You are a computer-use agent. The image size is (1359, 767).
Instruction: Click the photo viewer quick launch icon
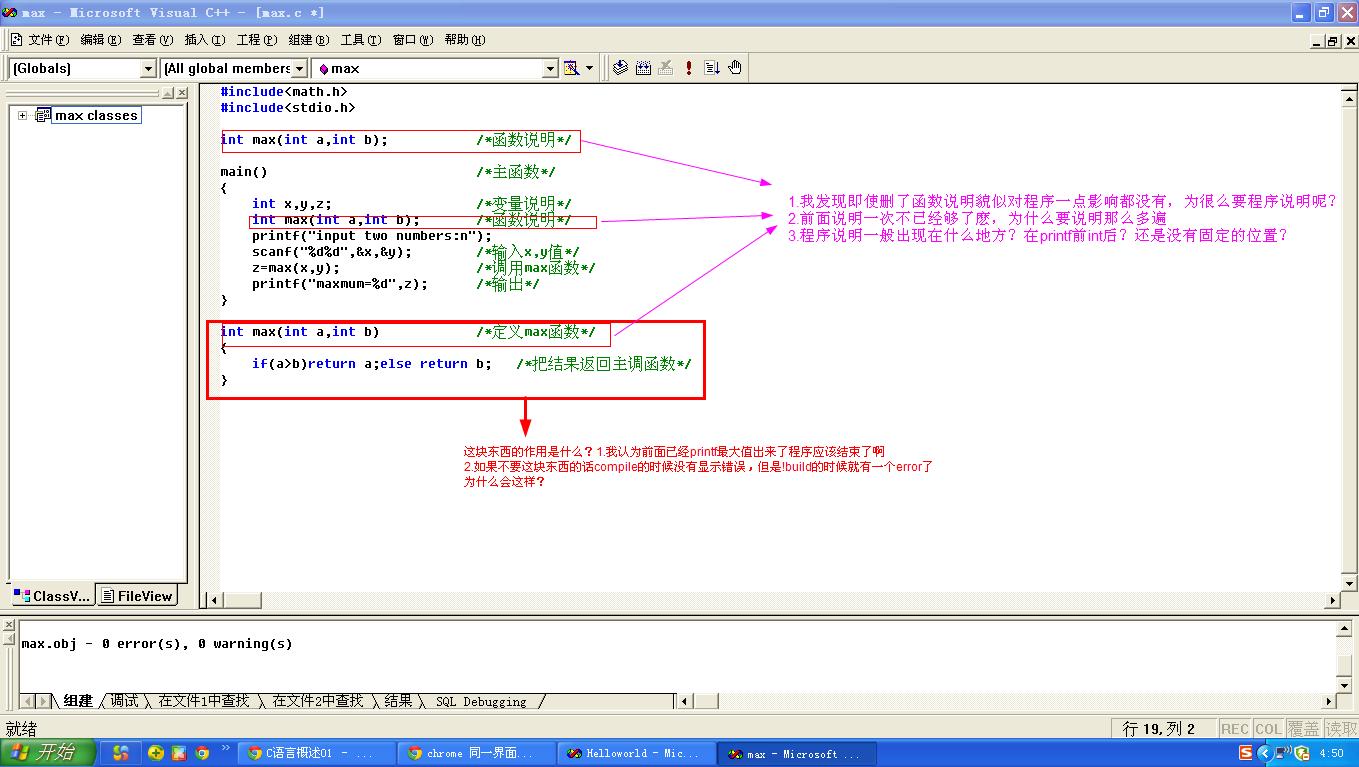(179, 753)
